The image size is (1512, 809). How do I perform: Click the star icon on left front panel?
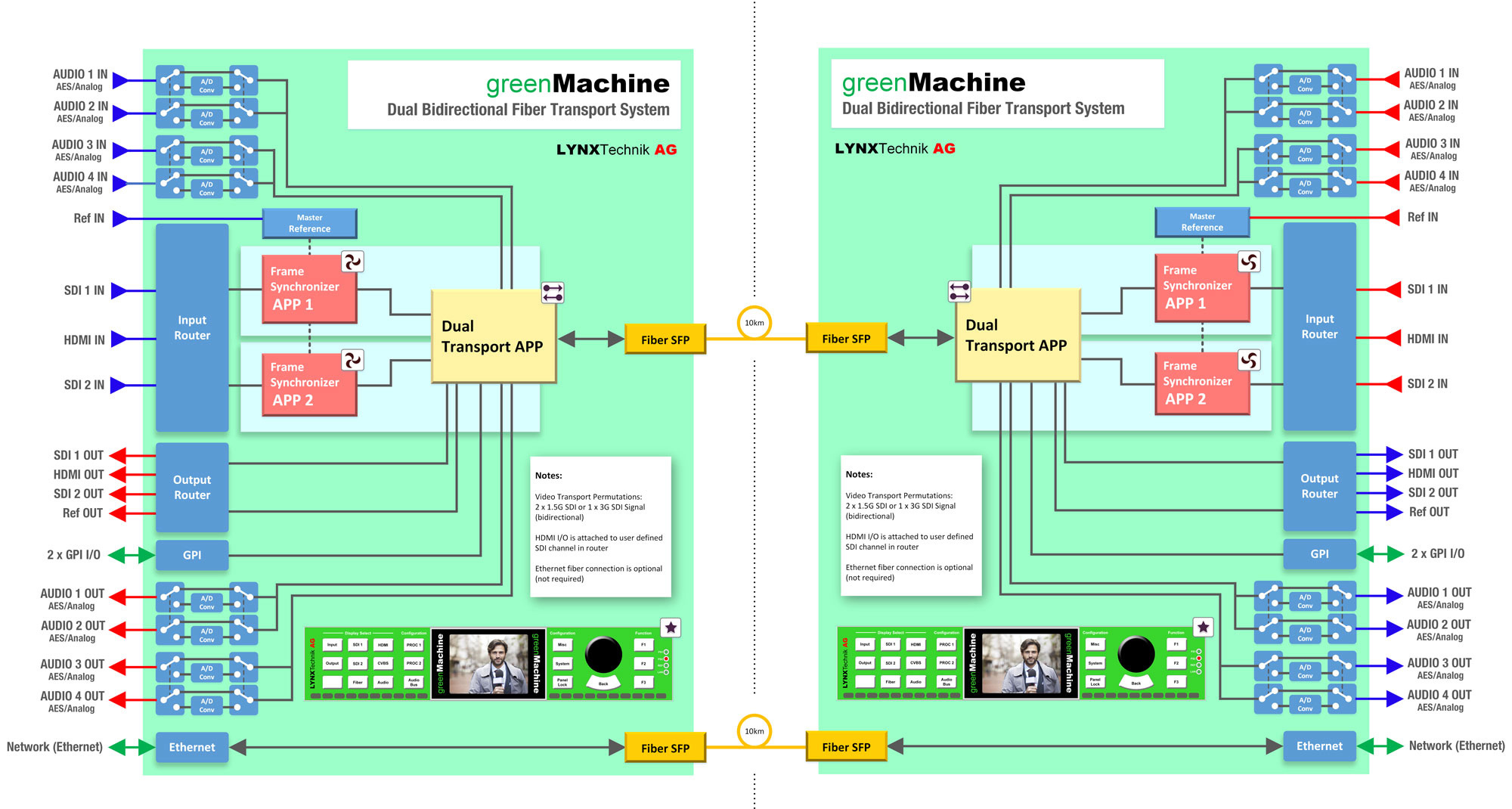(671, 628)
